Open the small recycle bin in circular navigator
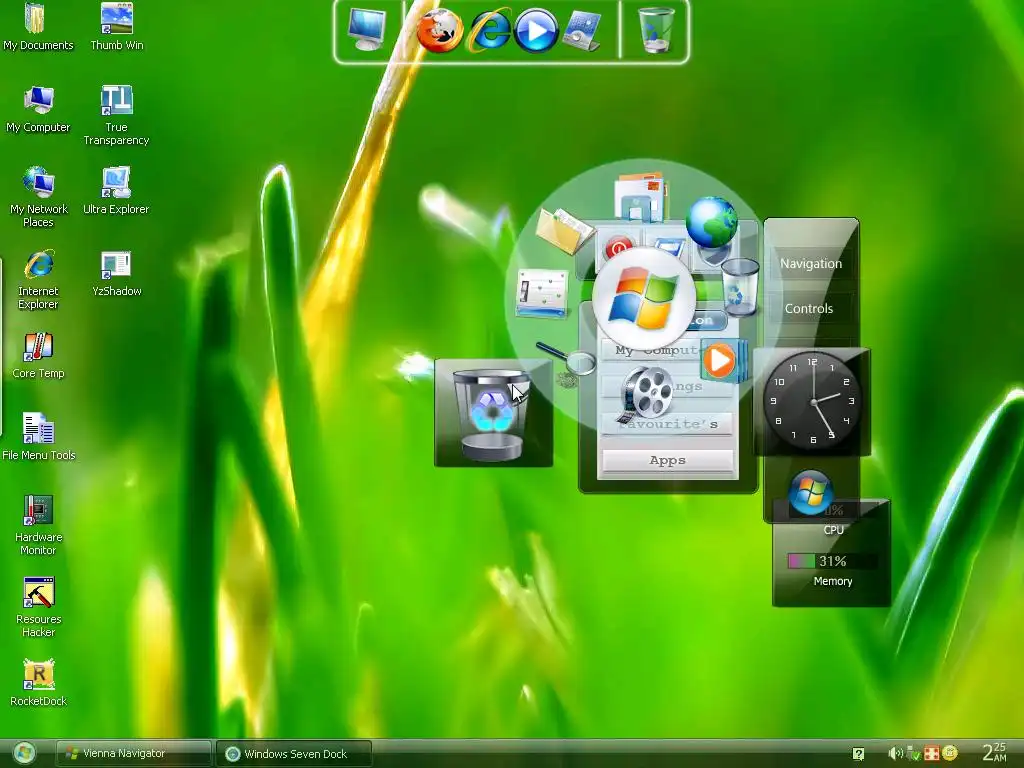The width and height of the screenshot is (1024, 768). [740, 286]
